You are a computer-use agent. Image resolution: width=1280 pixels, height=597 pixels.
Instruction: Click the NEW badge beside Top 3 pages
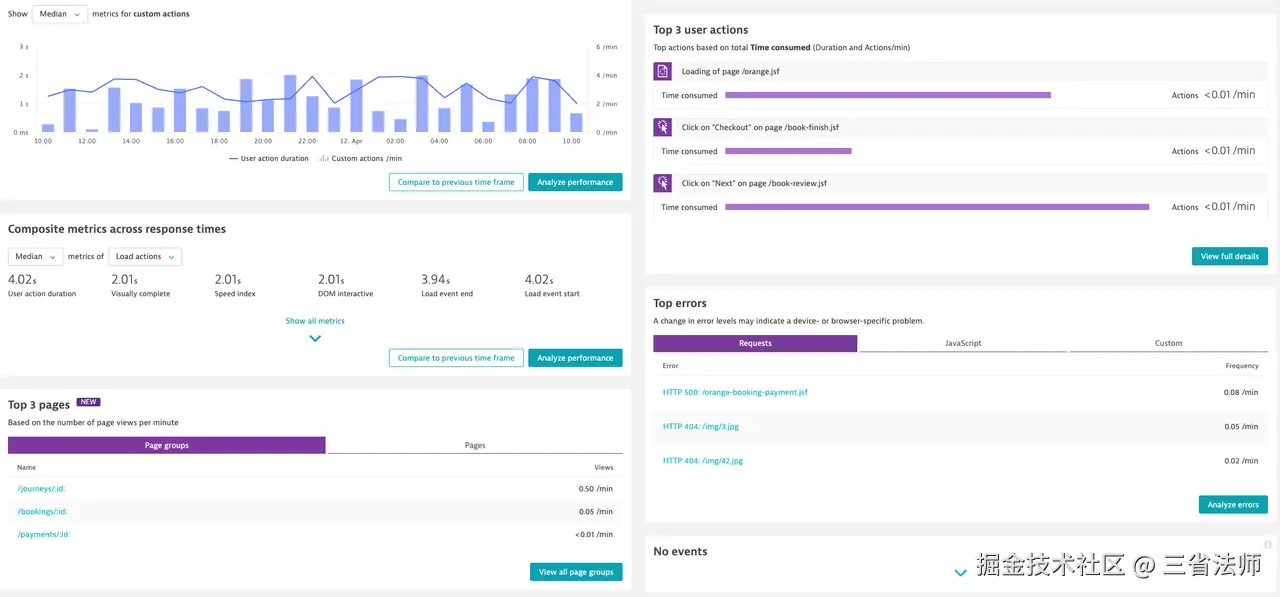click(89, 402)
